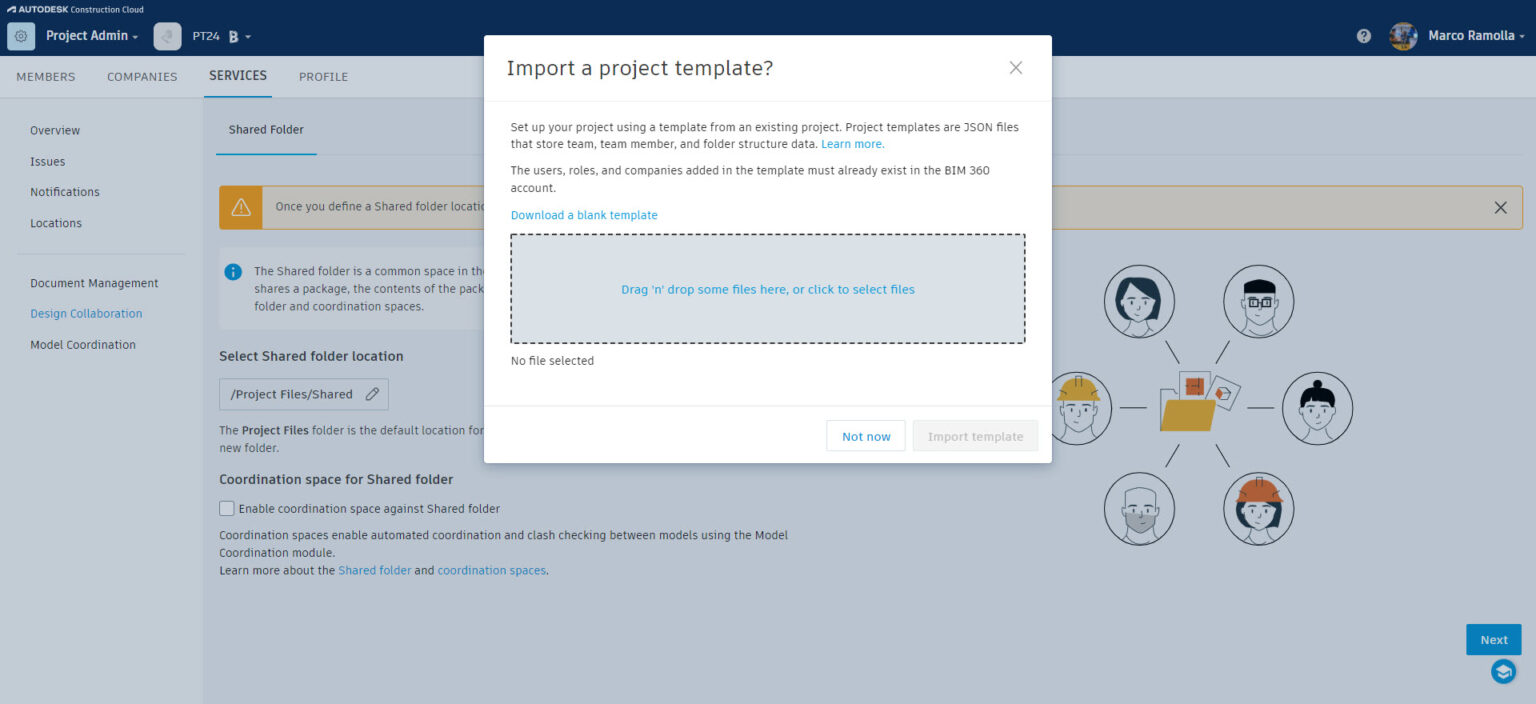The height and width of the screenshot is (704, 1536).
Task: Click Download a blank template link
Action: click(x=584, y=215)
